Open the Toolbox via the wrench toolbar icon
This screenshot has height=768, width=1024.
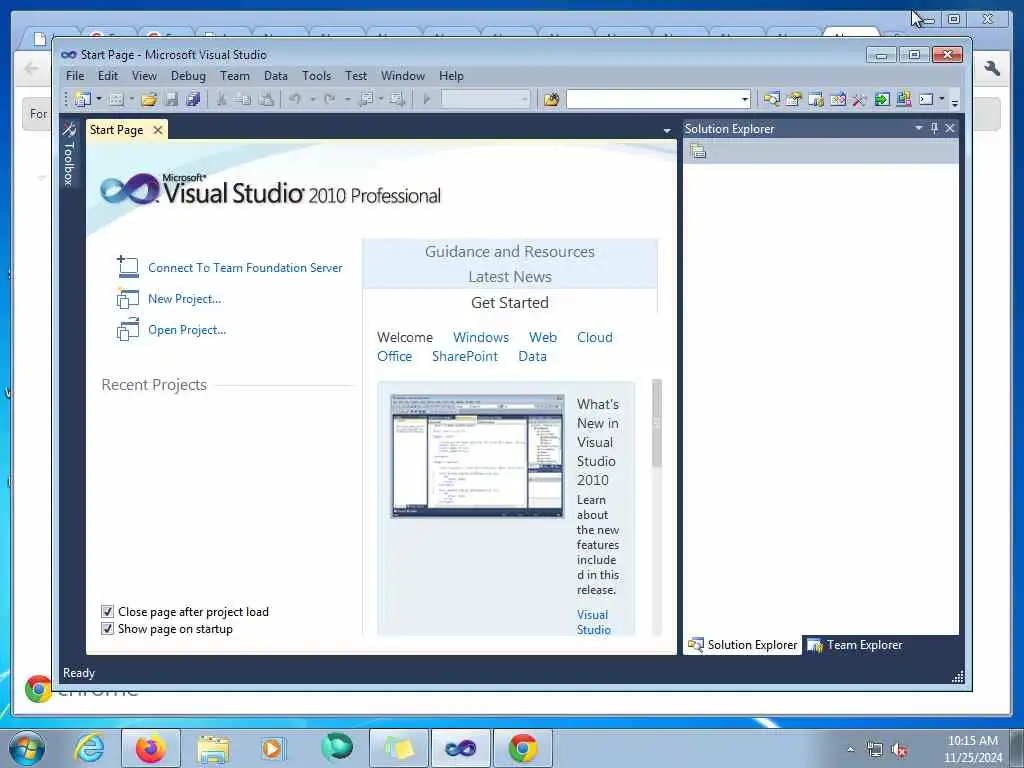859,99
